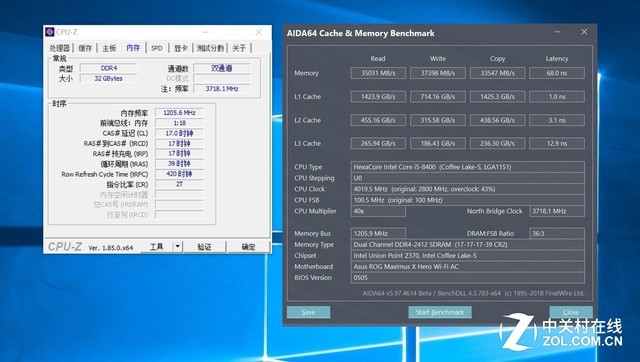This screenshot has width=640, height=362.
Task: Select the 32 GBytes size field
Action: click(x=109, y=78)
